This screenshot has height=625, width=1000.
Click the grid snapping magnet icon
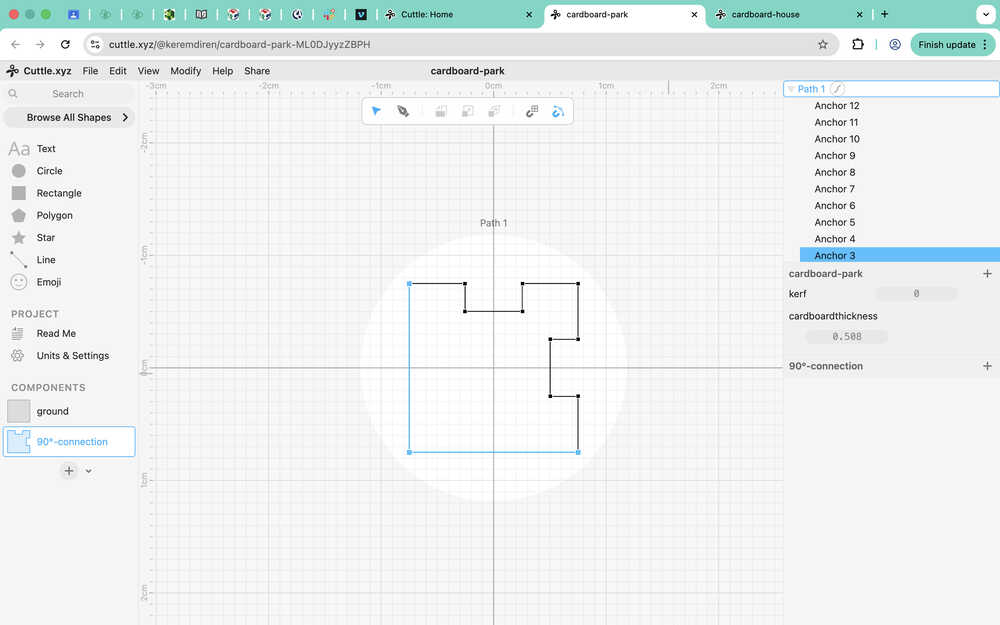[x=532, y=111]
